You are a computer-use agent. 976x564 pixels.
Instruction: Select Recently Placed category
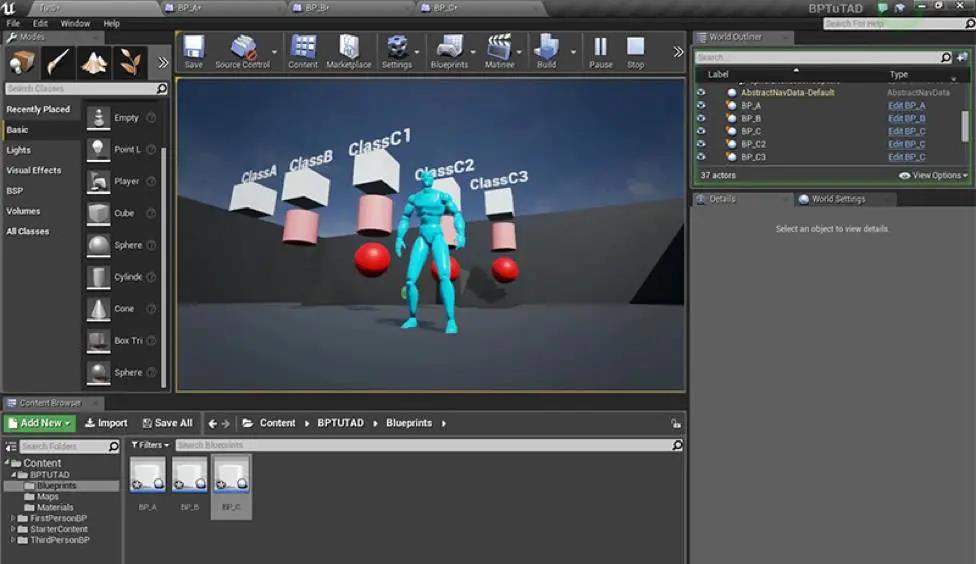coord(38,109)
